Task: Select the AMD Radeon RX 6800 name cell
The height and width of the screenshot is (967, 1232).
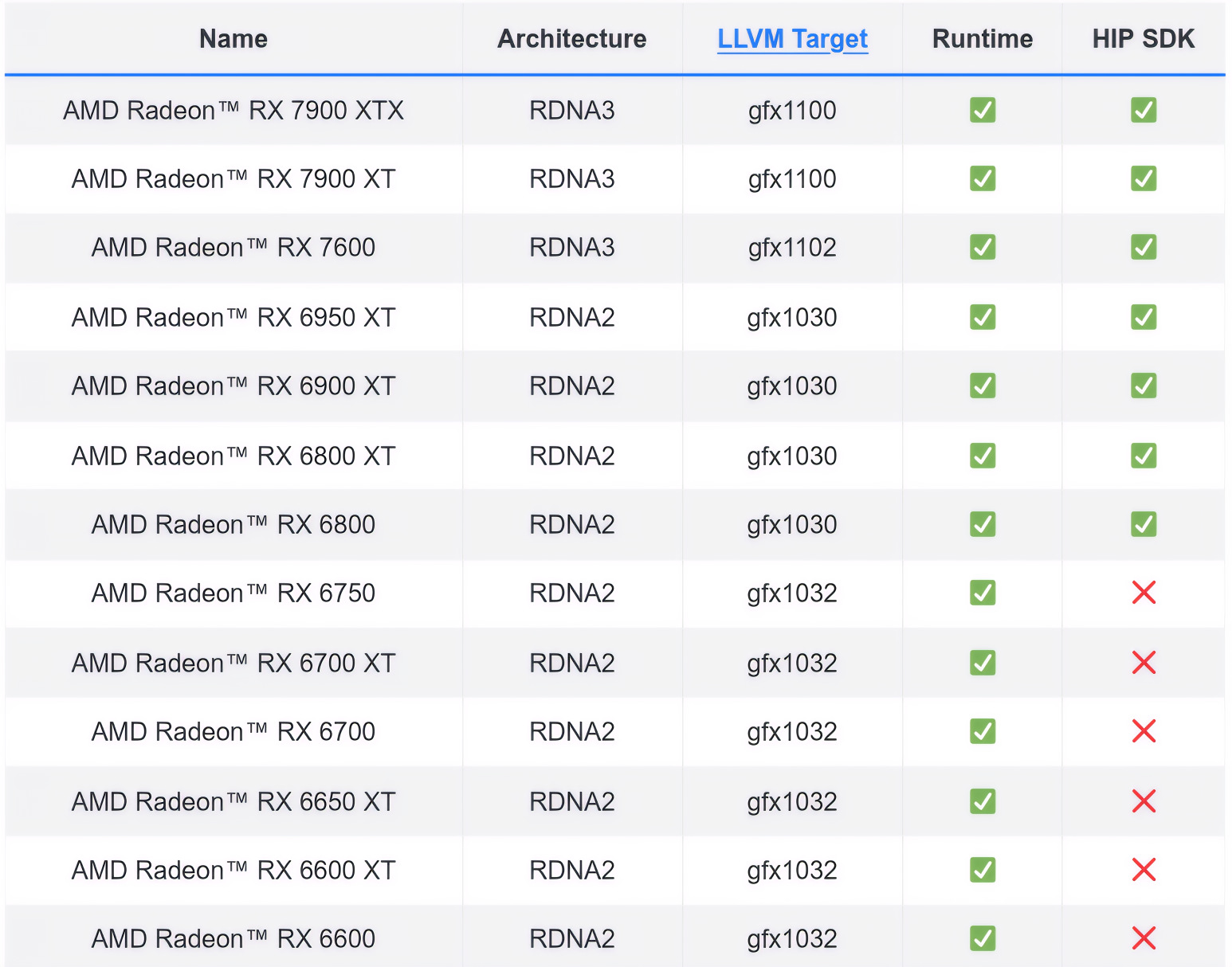Action: pyautogui.click(x=233, y=524)
